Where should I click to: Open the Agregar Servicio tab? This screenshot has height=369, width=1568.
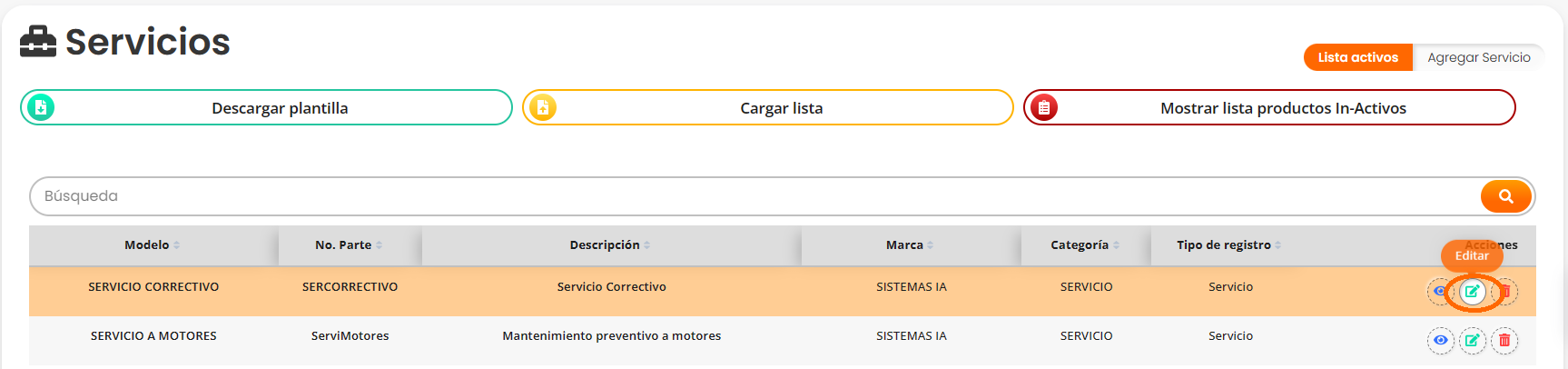(1478, 57)
